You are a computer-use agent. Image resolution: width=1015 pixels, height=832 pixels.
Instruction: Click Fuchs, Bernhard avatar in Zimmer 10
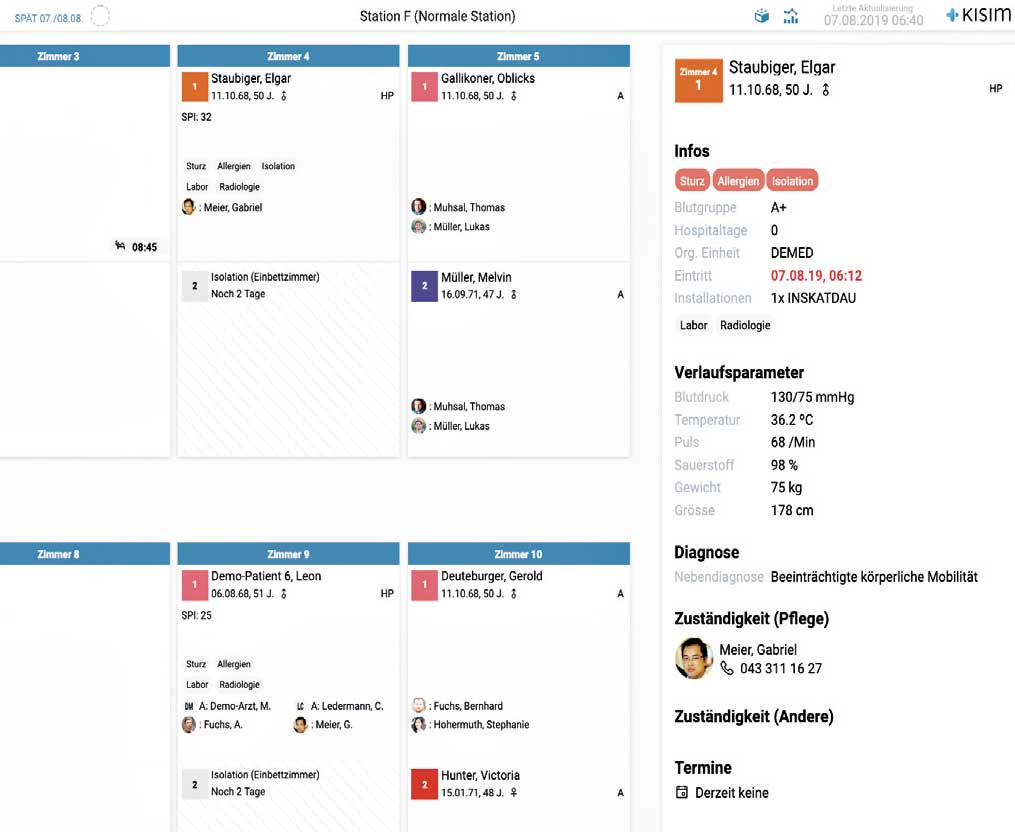(x=418, y=705)
